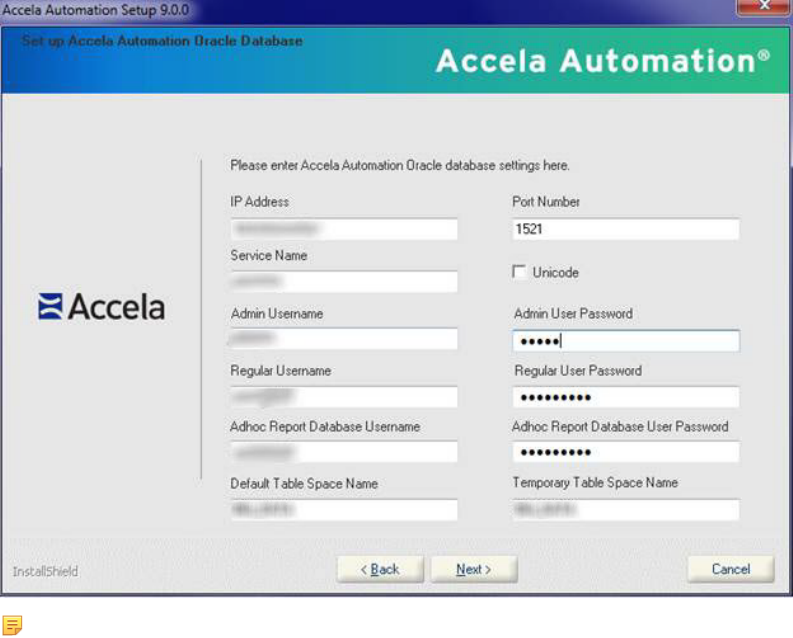Edit the Temporary Table Space Name field

tap(626, 510)
